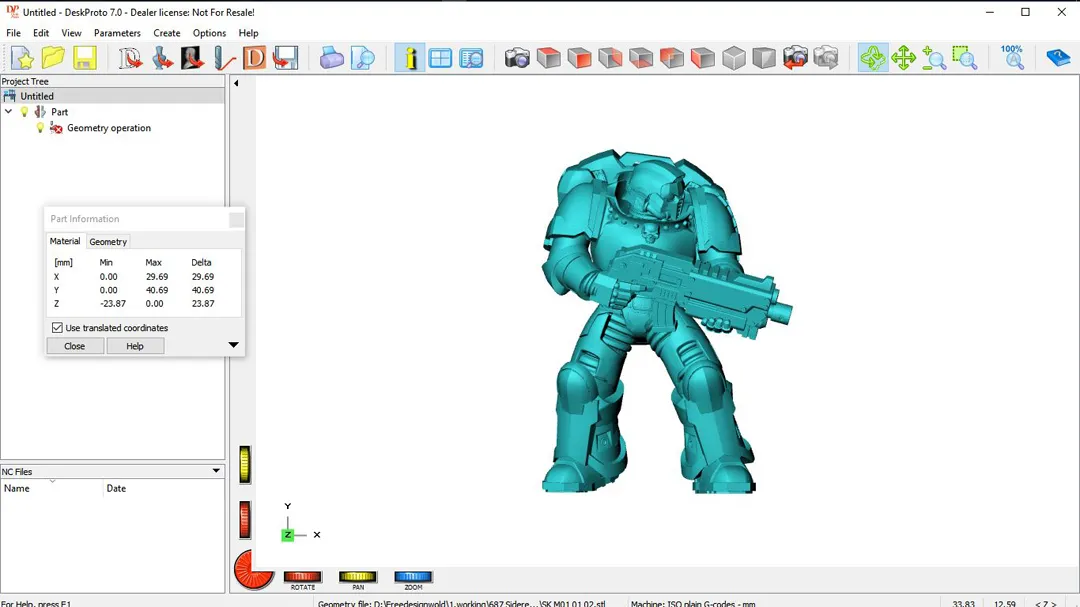The image size is (1080, 607).
Task: Click the orange D wizard icon
Action: [x=254, y=58]
